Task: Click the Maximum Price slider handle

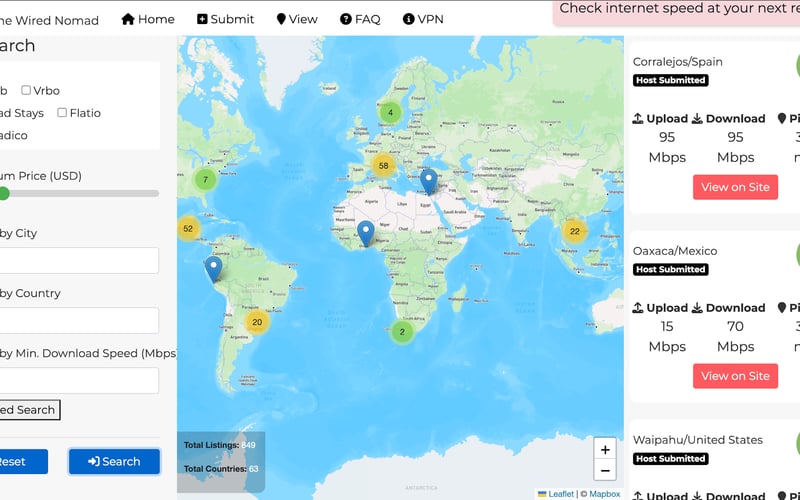Action: point(4,193)
